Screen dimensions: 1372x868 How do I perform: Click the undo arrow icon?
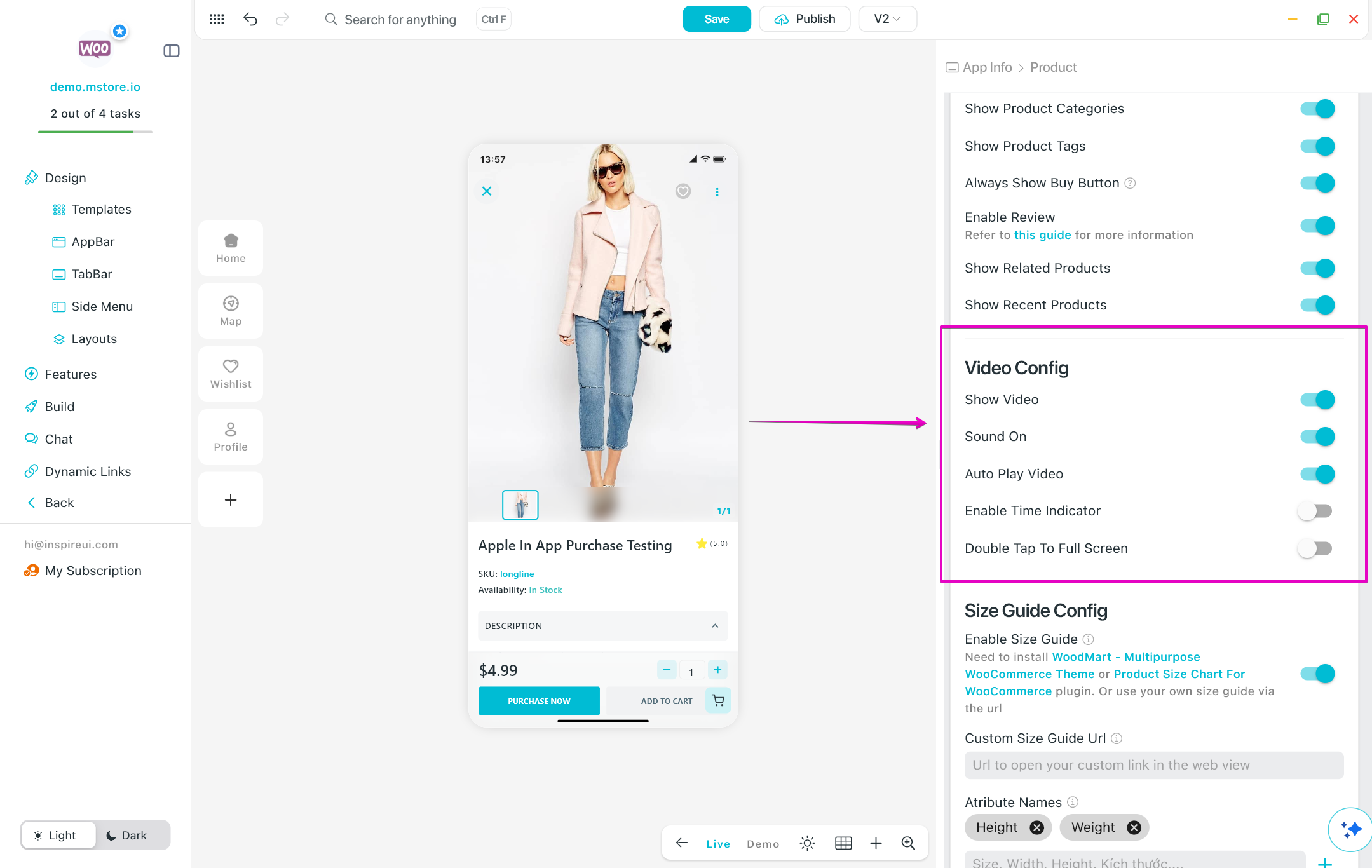250,19
